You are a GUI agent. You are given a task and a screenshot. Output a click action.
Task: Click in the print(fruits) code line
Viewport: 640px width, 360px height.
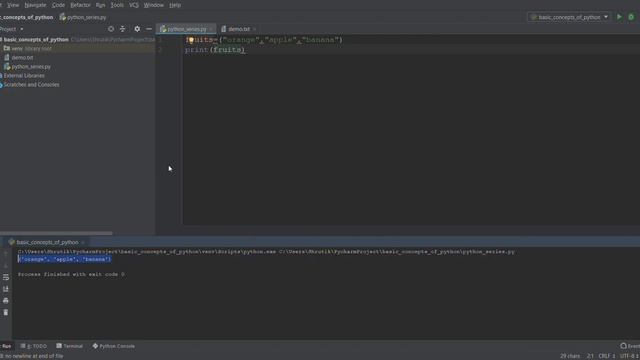click(215, 50)
